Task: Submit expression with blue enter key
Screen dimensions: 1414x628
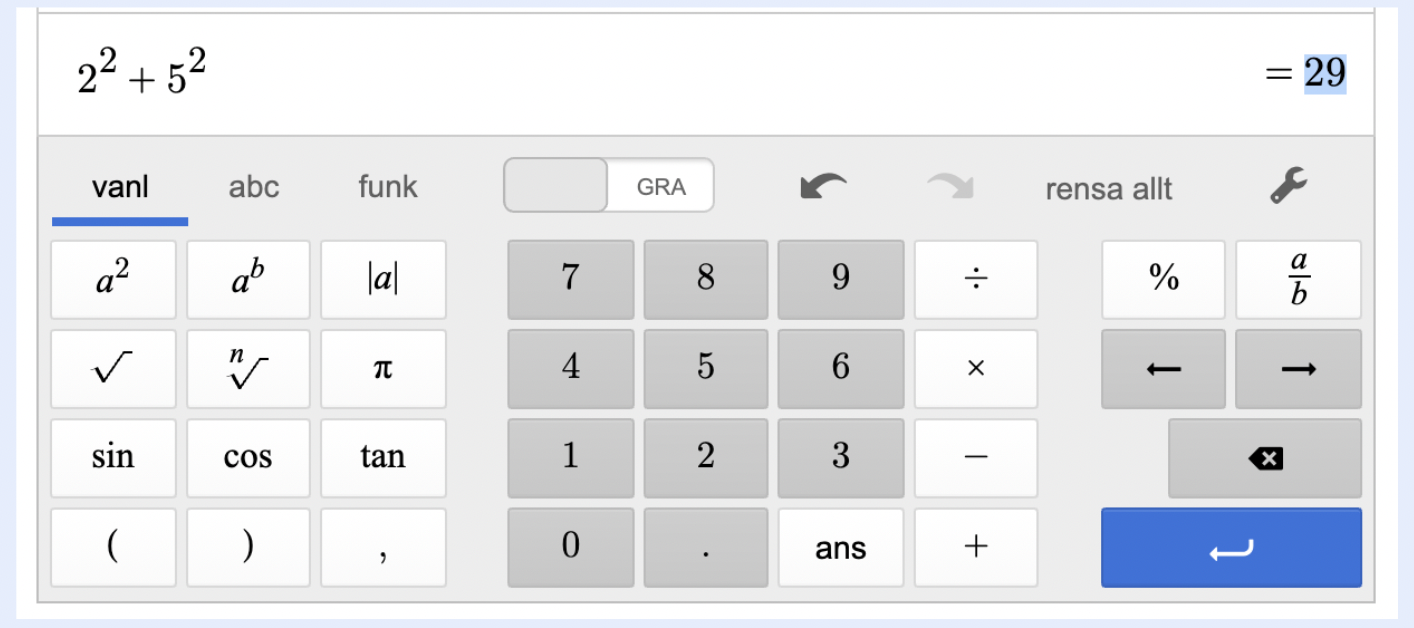Action: click(1231, 548)
